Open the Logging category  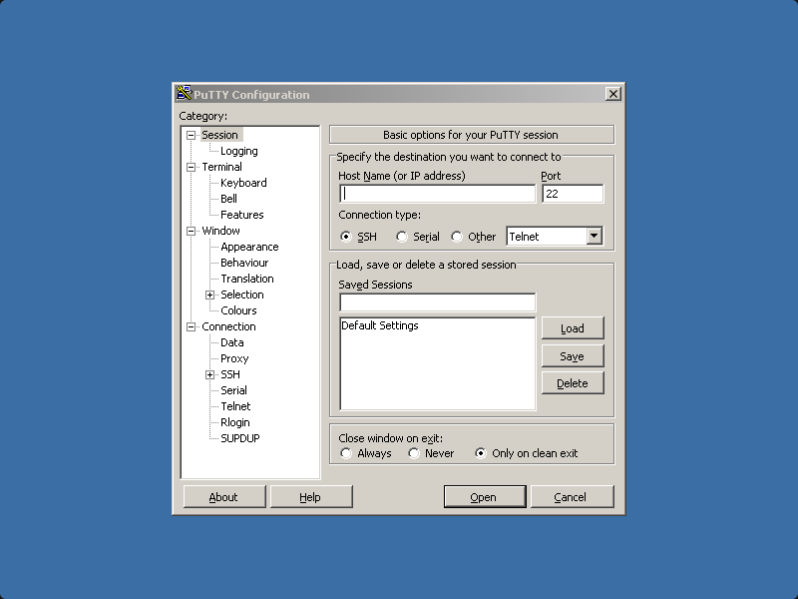239,151
